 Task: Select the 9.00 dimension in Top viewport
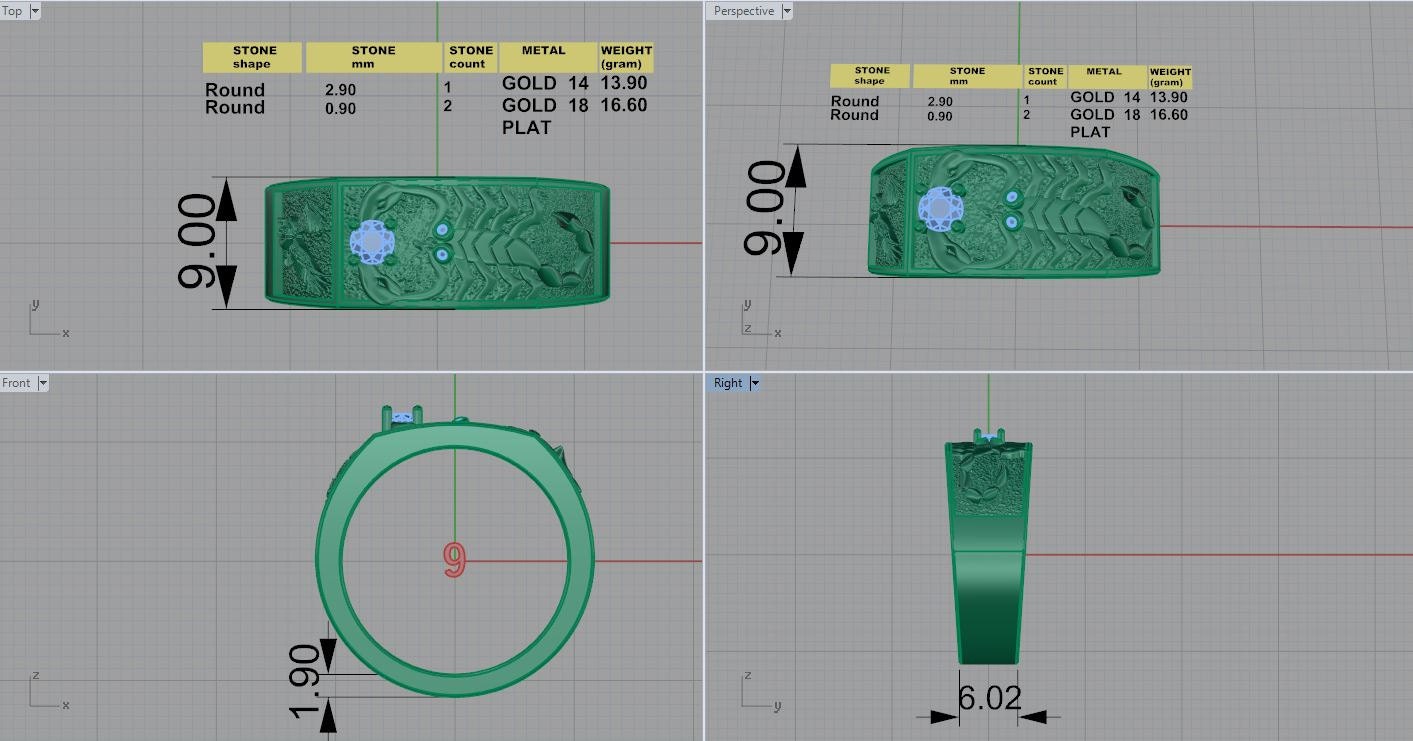(197, 242)
